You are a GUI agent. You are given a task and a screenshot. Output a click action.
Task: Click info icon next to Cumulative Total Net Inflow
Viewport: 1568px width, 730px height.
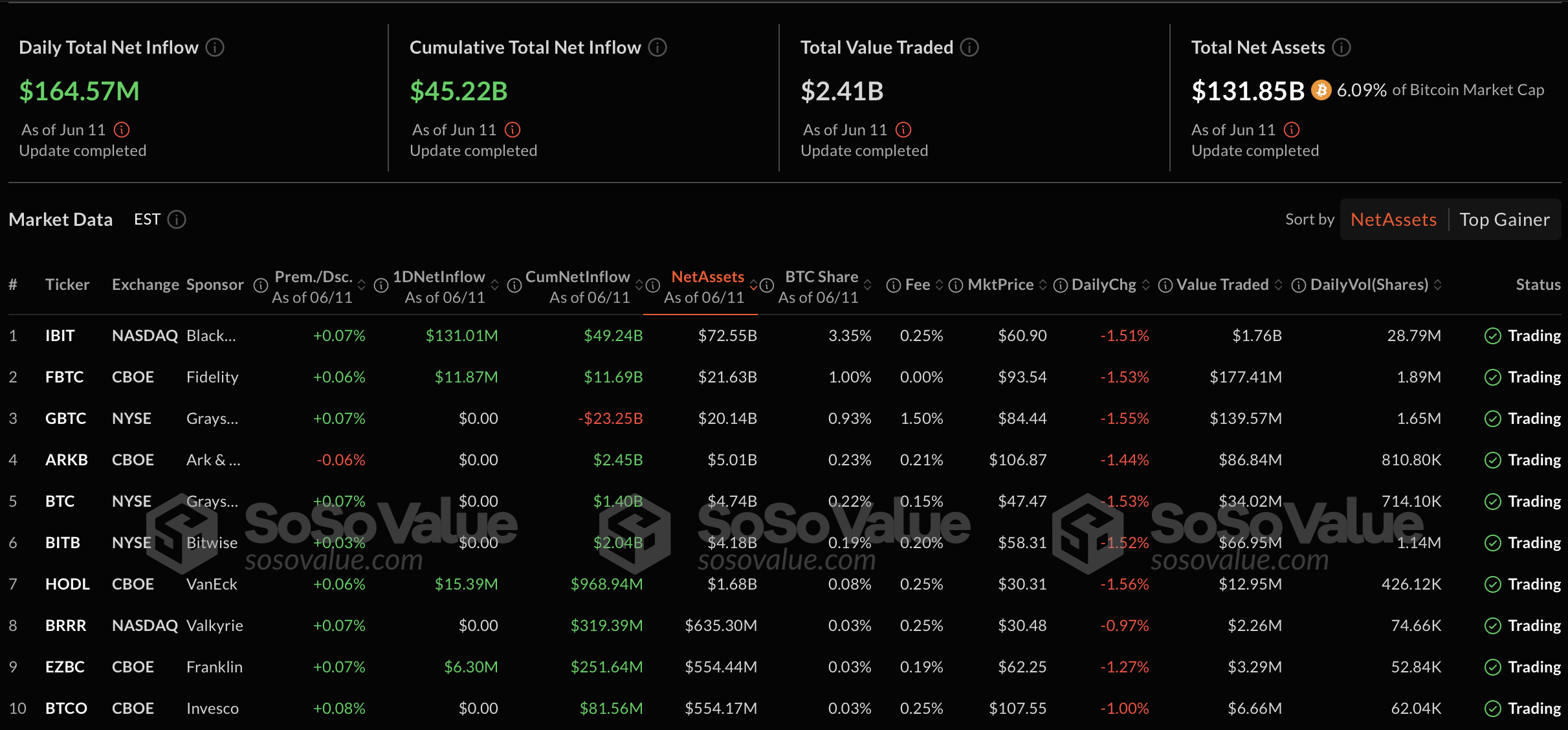click(x=657, y=47)
